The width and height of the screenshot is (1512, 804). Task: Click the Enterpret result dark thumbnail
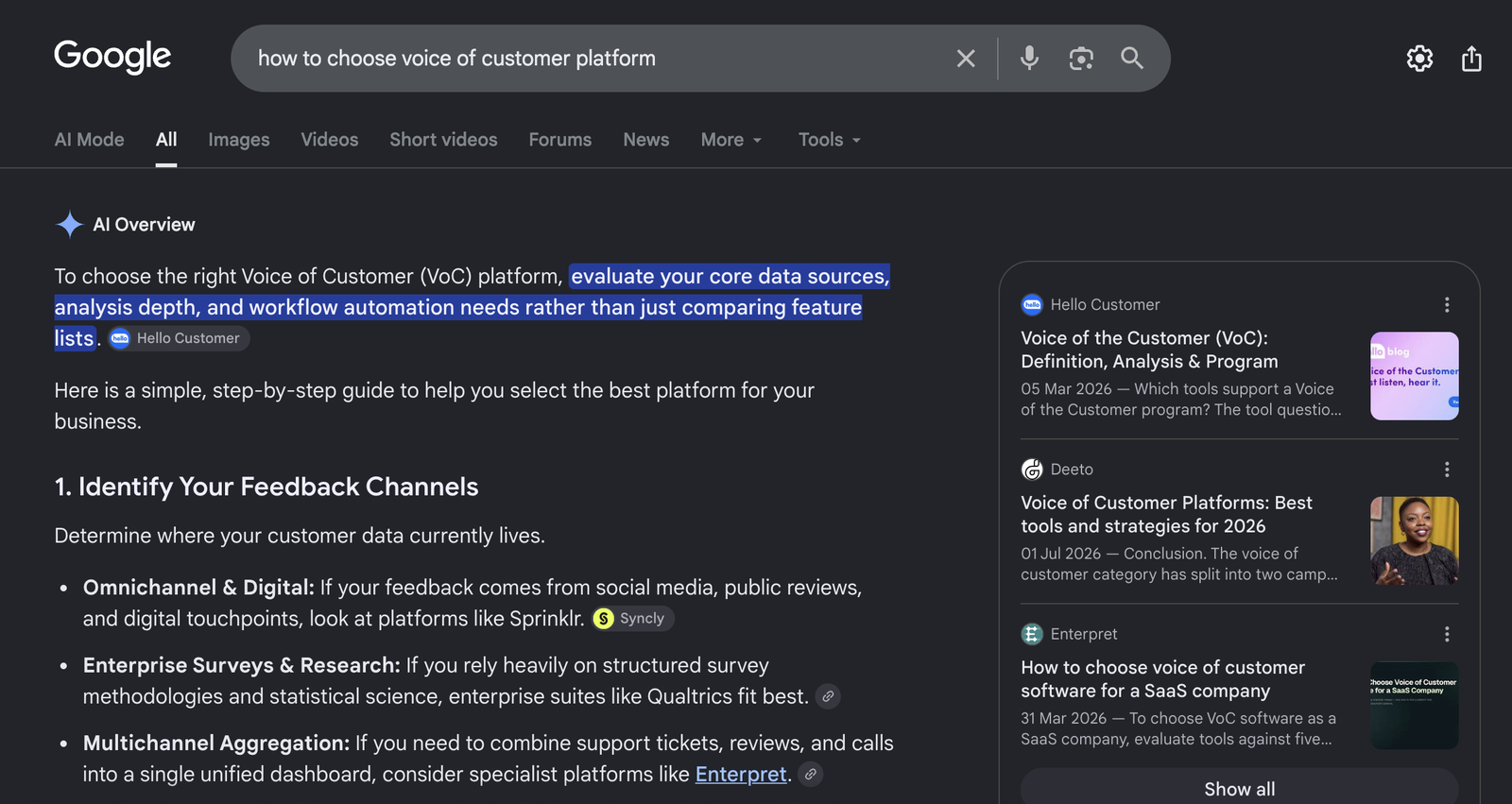1415,706
